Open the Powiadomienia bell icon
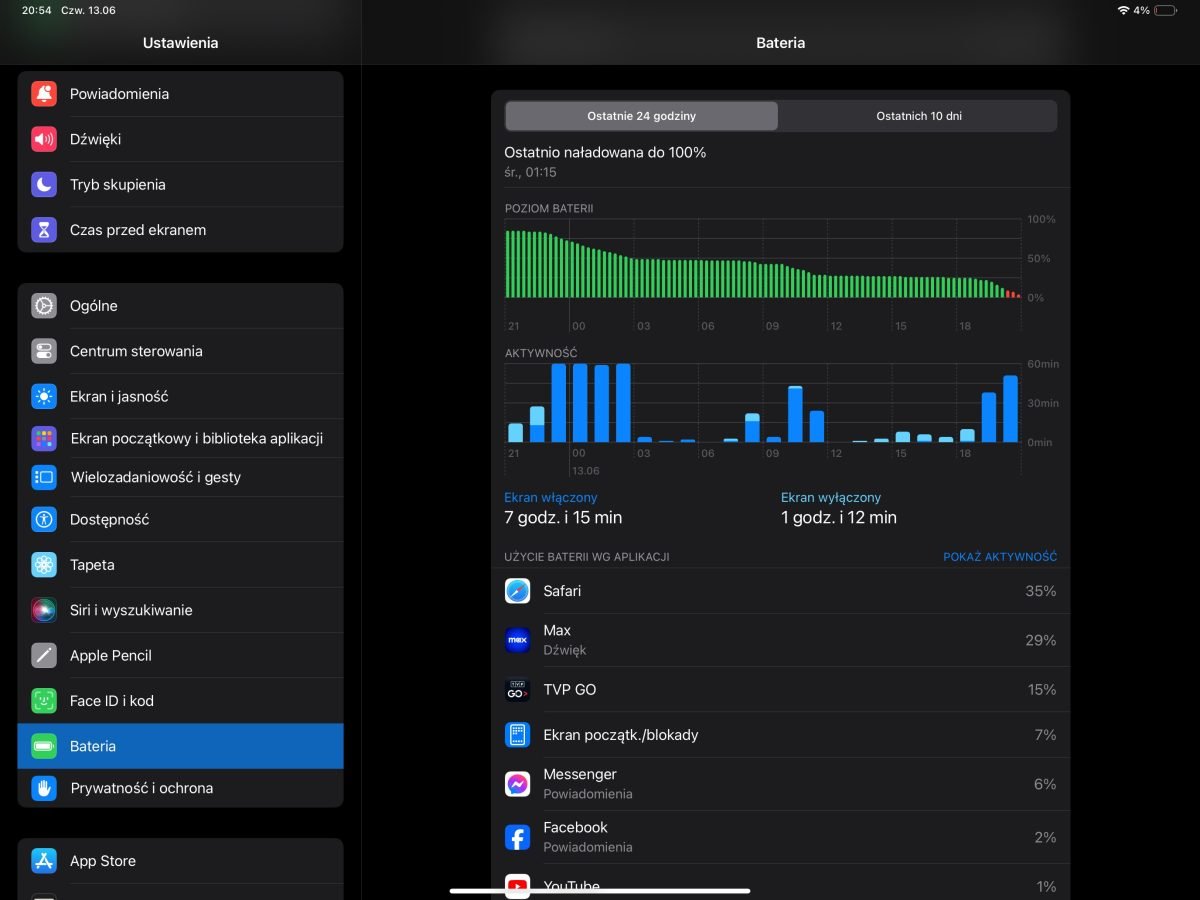Image resolution: width=1200 pixels, height=900 pixels. point(44,94)
